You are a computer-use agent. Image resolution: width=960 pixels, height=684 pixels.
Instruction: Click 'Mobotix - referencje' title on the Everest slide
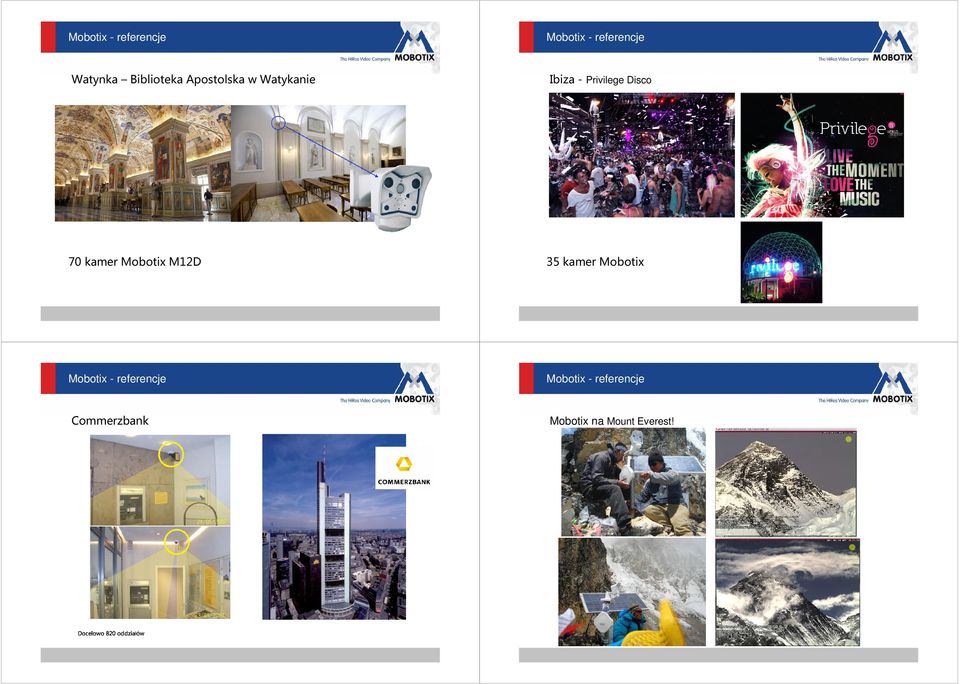[x=595, y=378]
